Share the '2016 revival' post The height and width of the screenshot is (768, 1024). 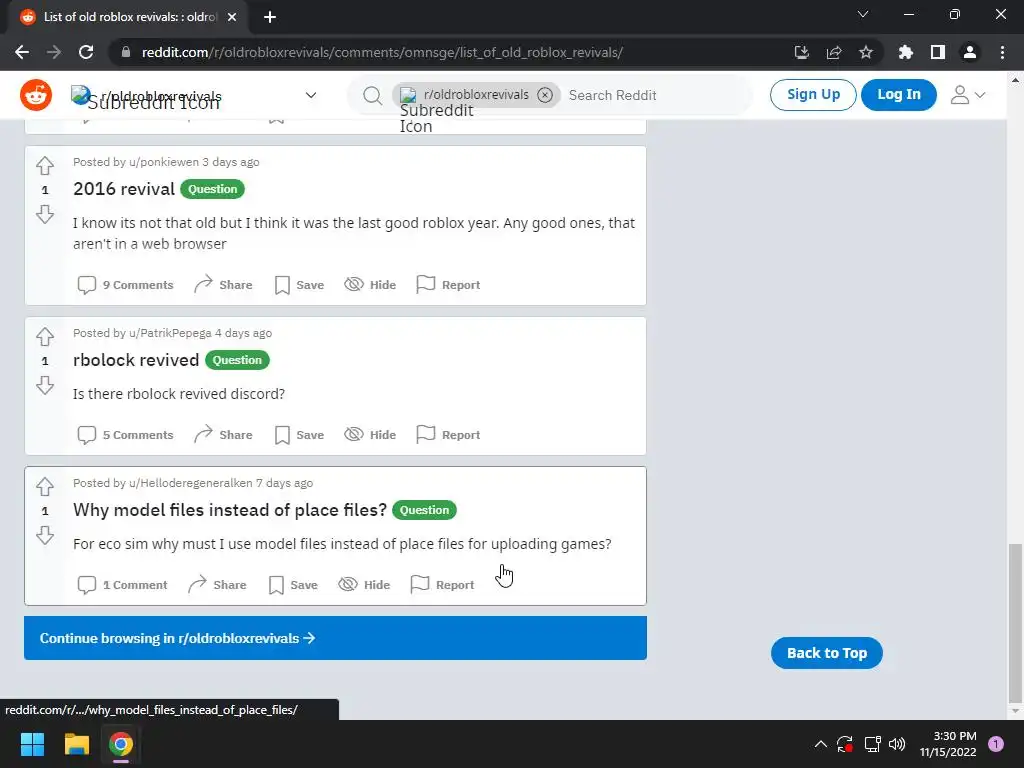(223, 285)
